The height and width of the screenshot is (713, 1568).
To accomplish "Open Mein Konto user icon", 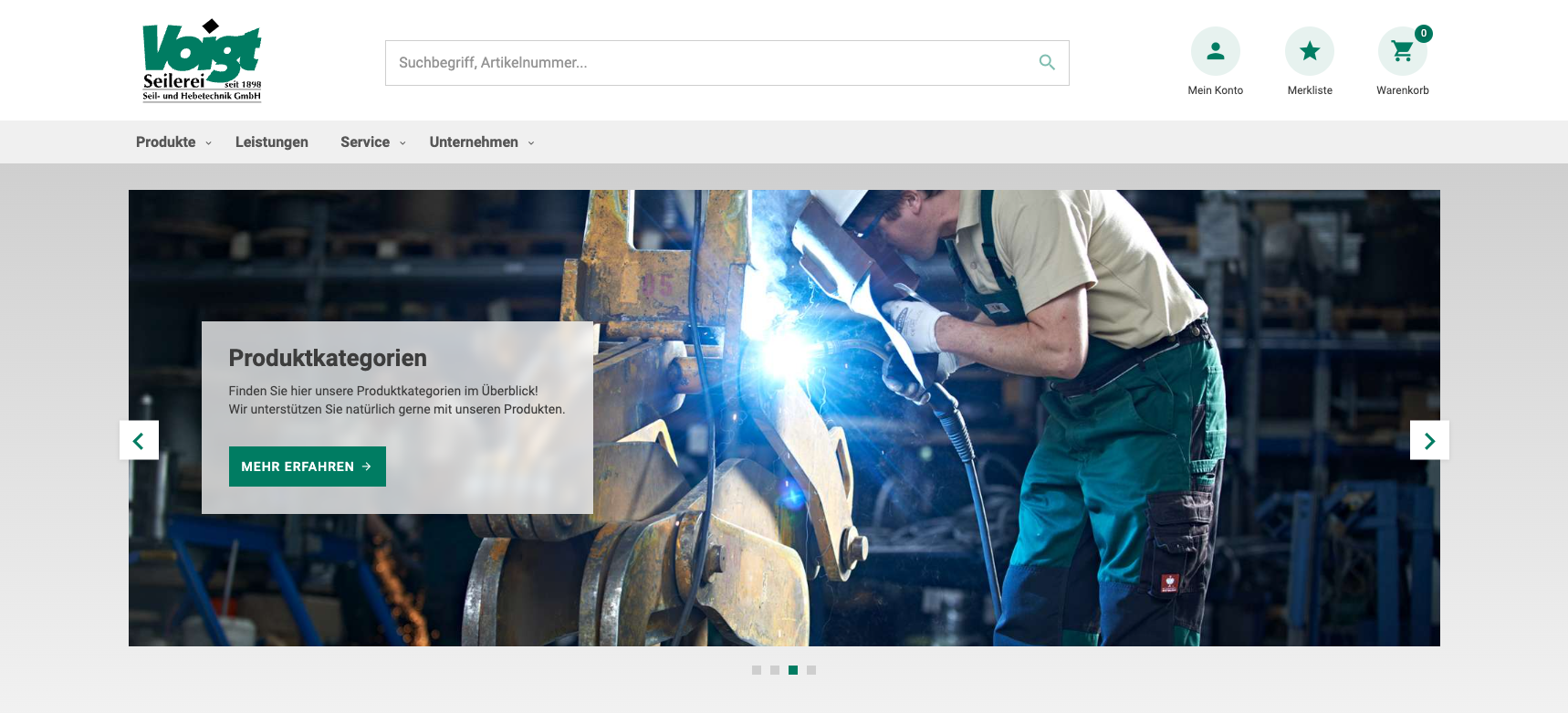I will [x=1215, y=51].
